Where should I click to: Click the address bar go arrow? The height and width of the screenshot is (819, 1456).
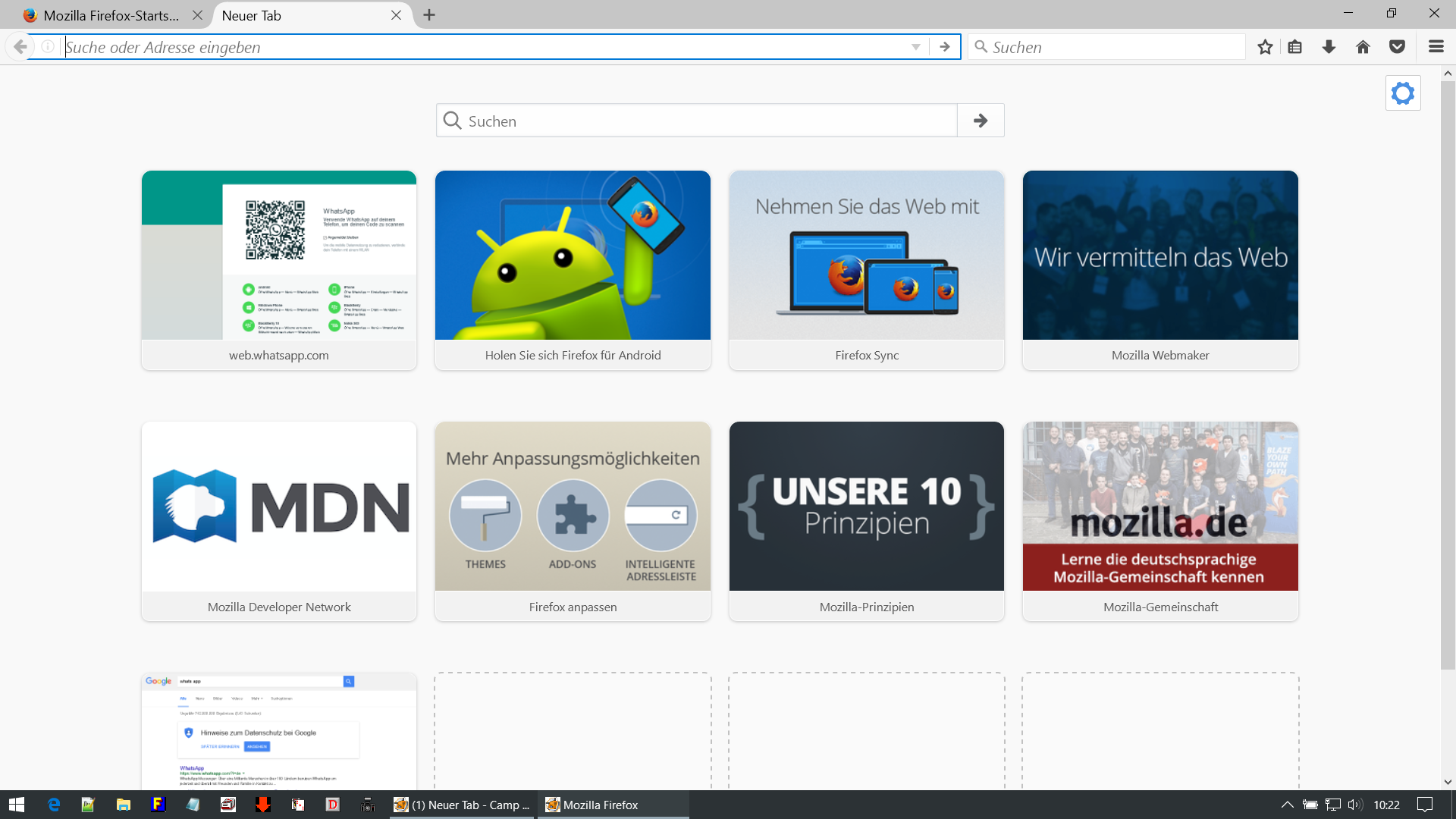click(945, 47)
